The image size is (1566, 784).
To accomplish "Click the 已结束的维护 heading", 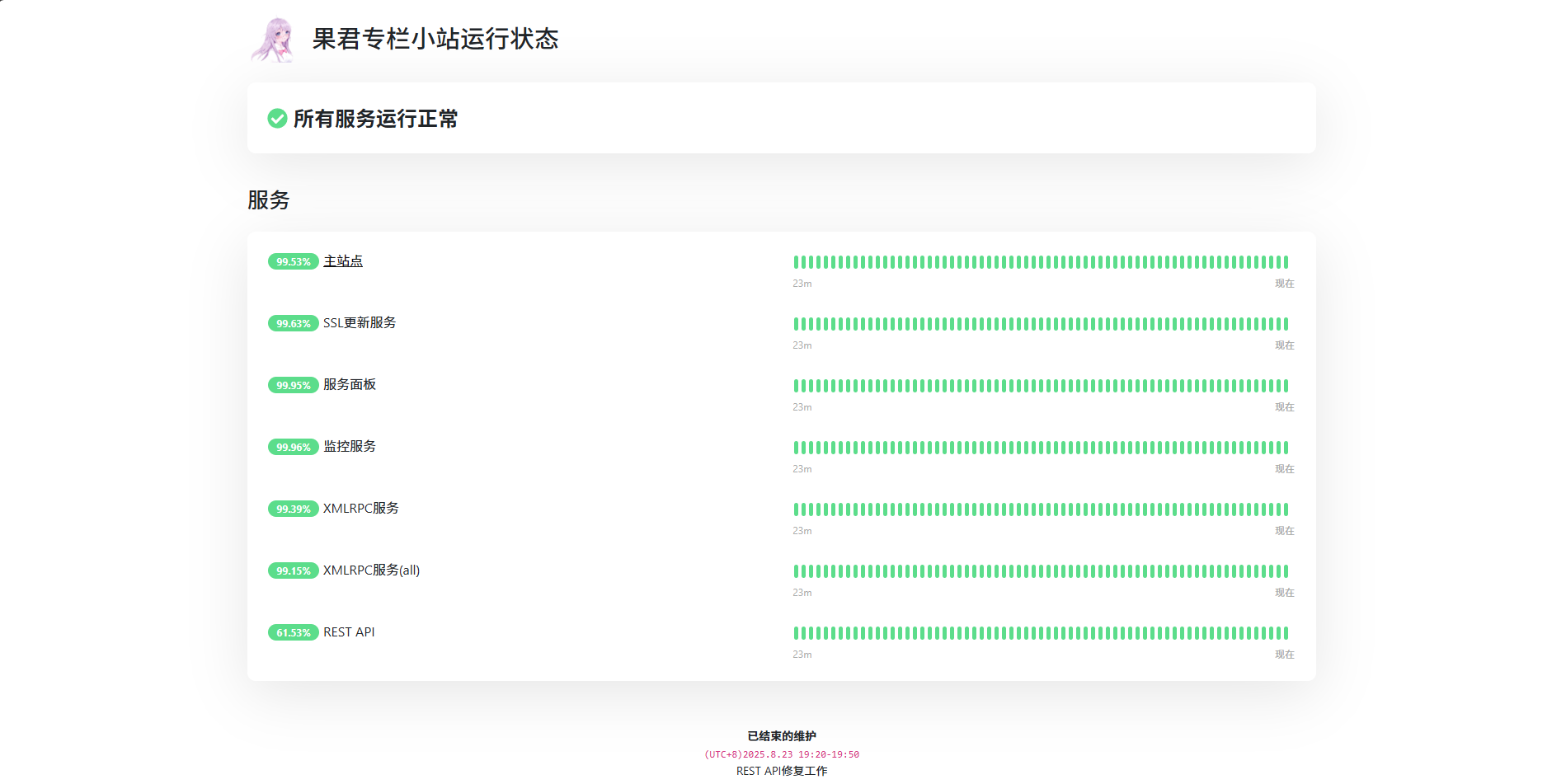I will 782,736.
